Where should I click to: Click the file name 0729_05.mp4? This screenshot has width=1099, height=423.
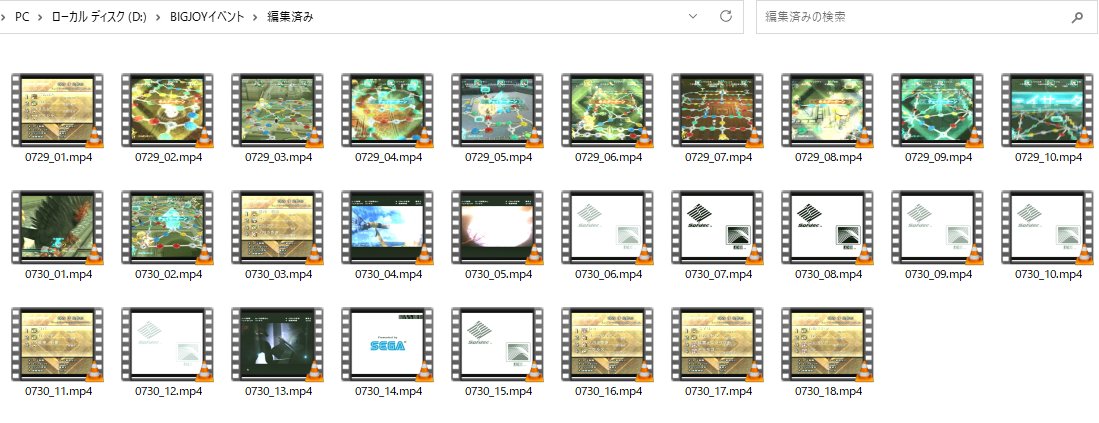(498, 158)
